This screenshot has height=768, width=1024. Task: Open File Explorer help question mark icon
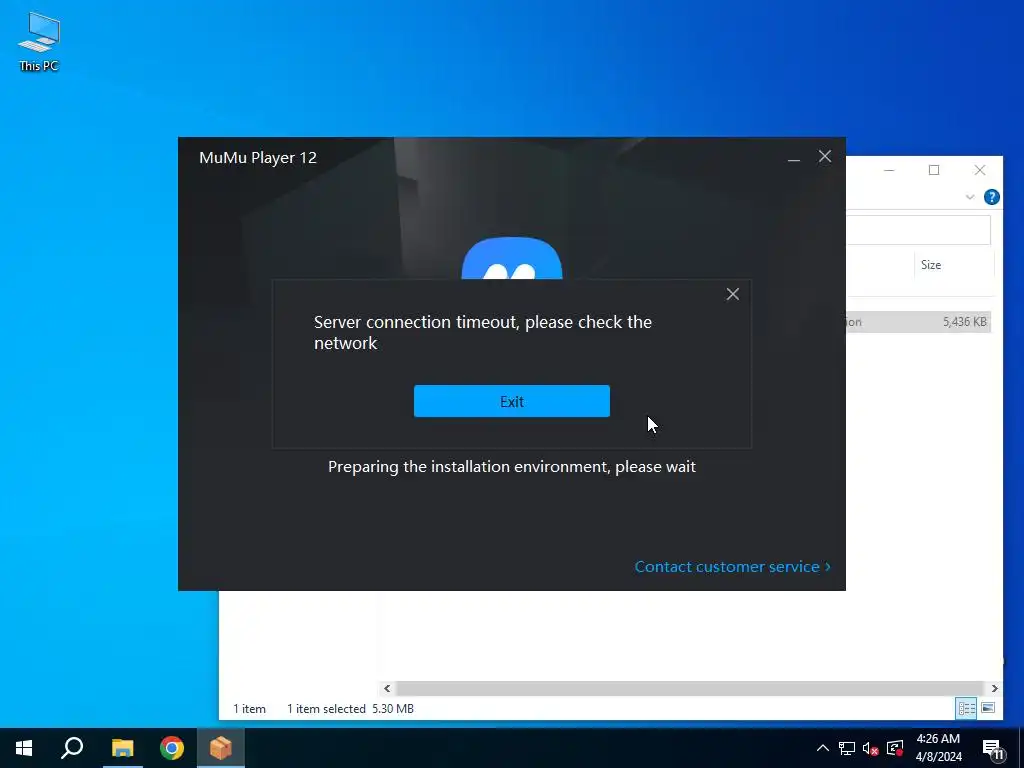[x=991, y=197]
